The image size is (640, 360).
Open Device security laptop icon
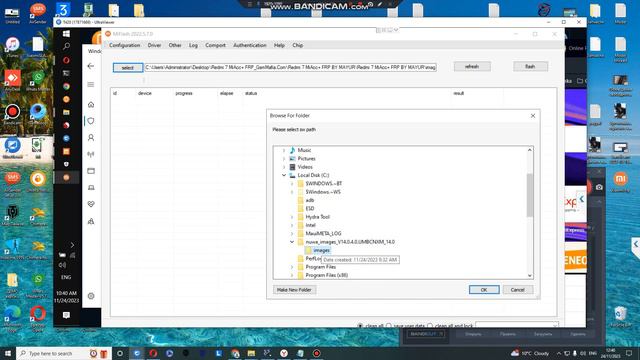[x=91, y=188]
